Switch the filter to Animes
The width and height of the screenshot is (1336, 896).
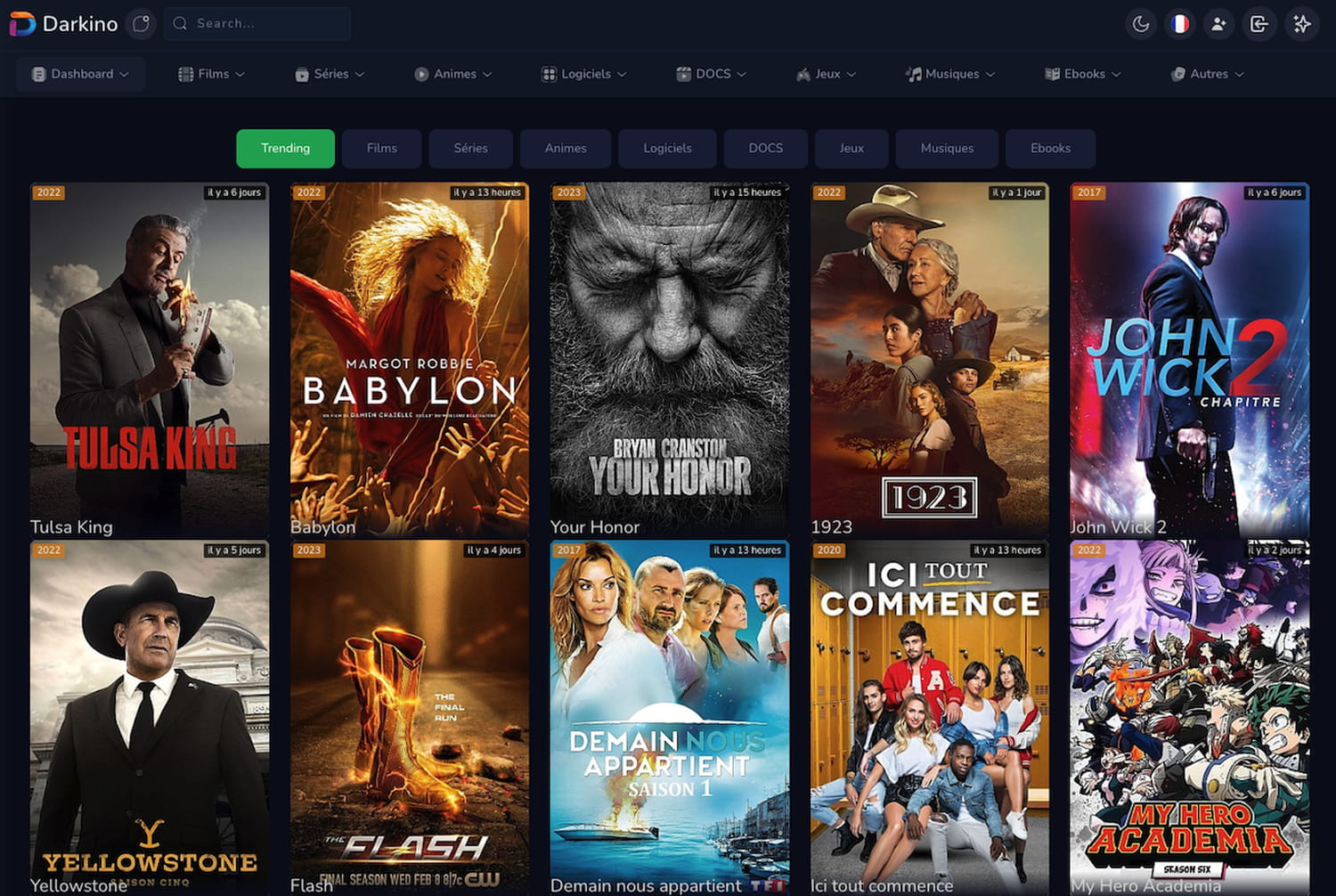[x=566, y=148]
